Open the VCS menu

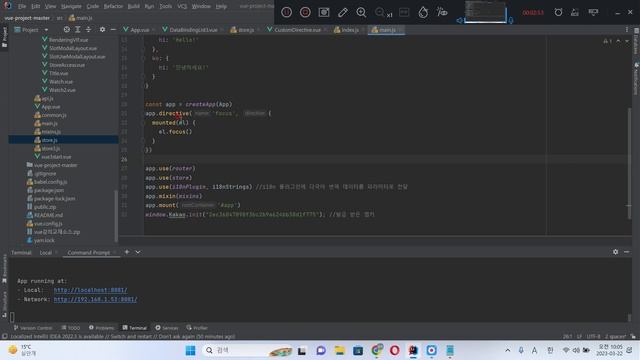click(x=182, y=6)
